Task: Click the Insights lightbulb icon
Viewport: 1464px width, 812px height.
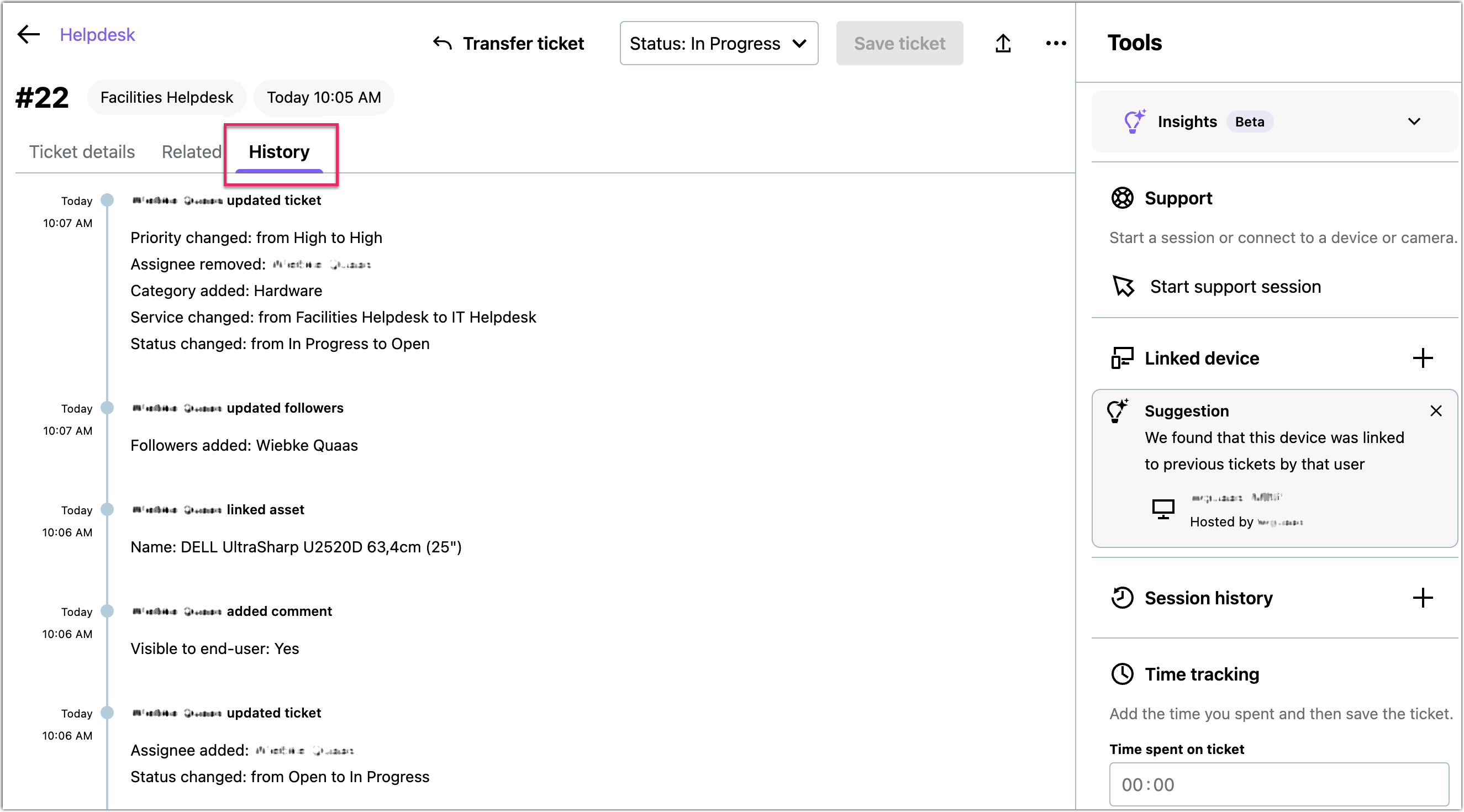Action: (x=1134, y=122)
